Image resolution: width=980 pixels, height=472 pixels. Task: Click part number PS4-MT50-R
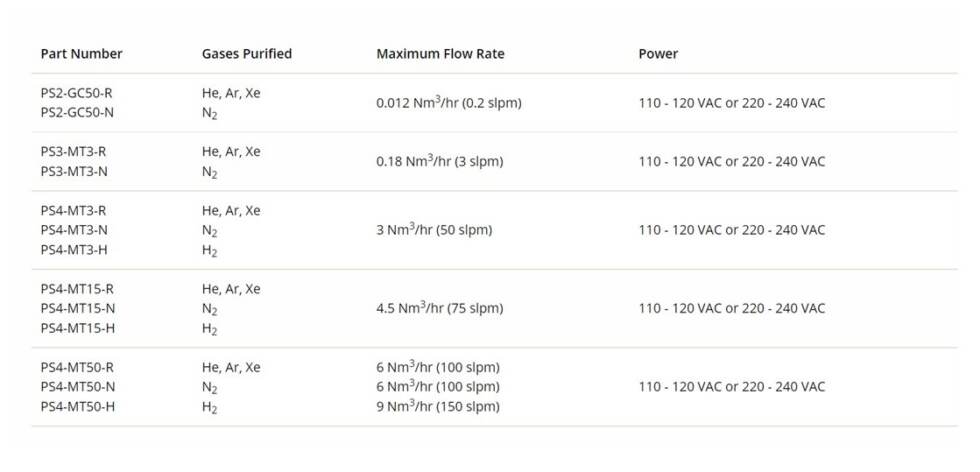pyautogui.click(x=77, y=367)
